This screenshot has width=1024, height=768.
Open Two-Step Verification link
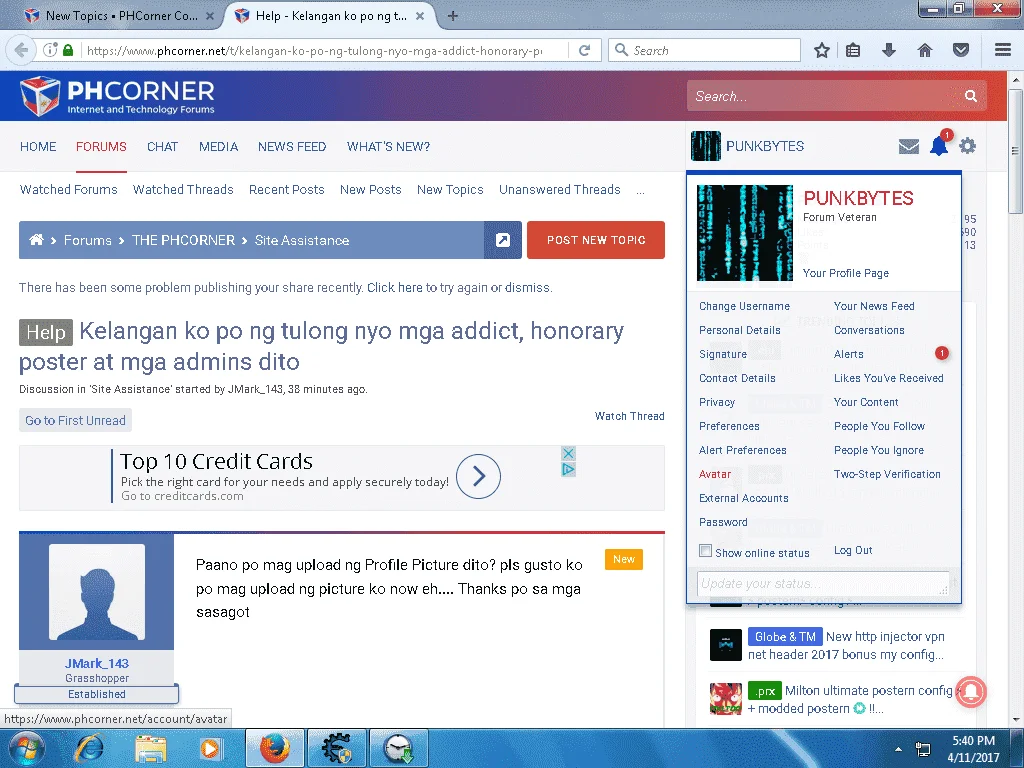[887, 474]
